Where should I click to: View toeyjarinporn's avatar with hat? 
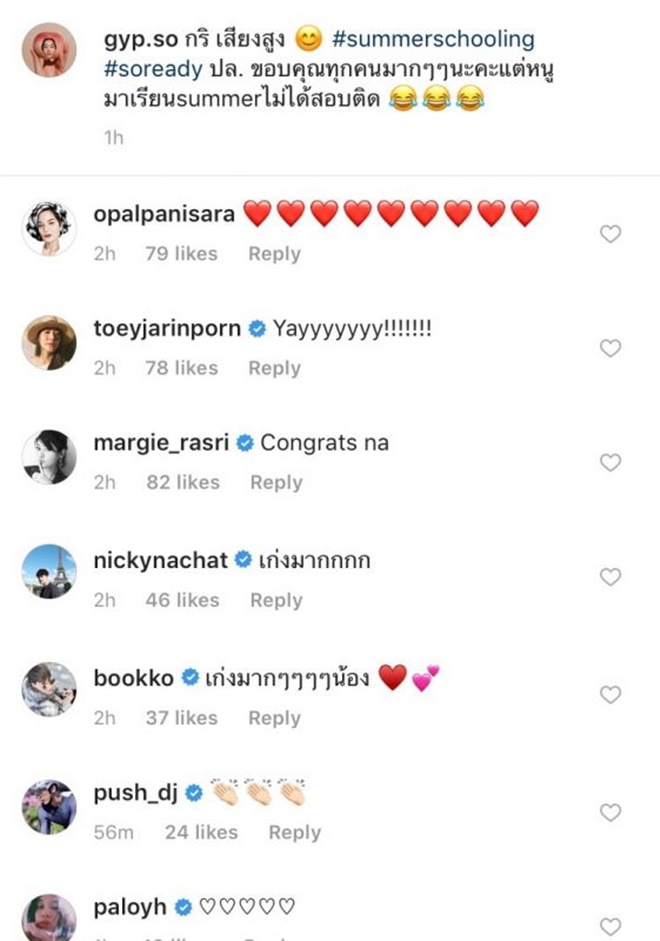pos(49,343)
